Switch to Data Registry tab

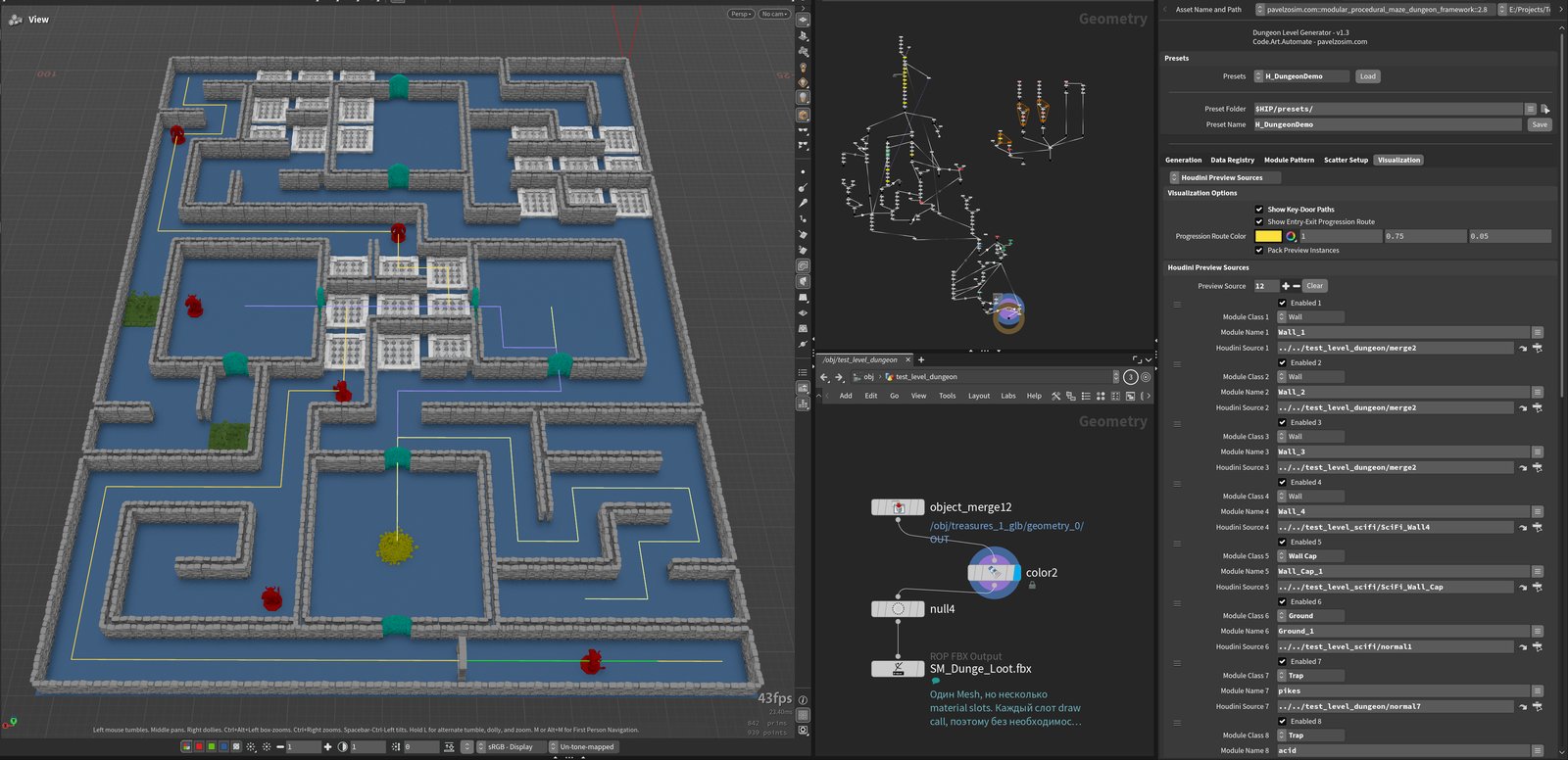coord(1232,160)
